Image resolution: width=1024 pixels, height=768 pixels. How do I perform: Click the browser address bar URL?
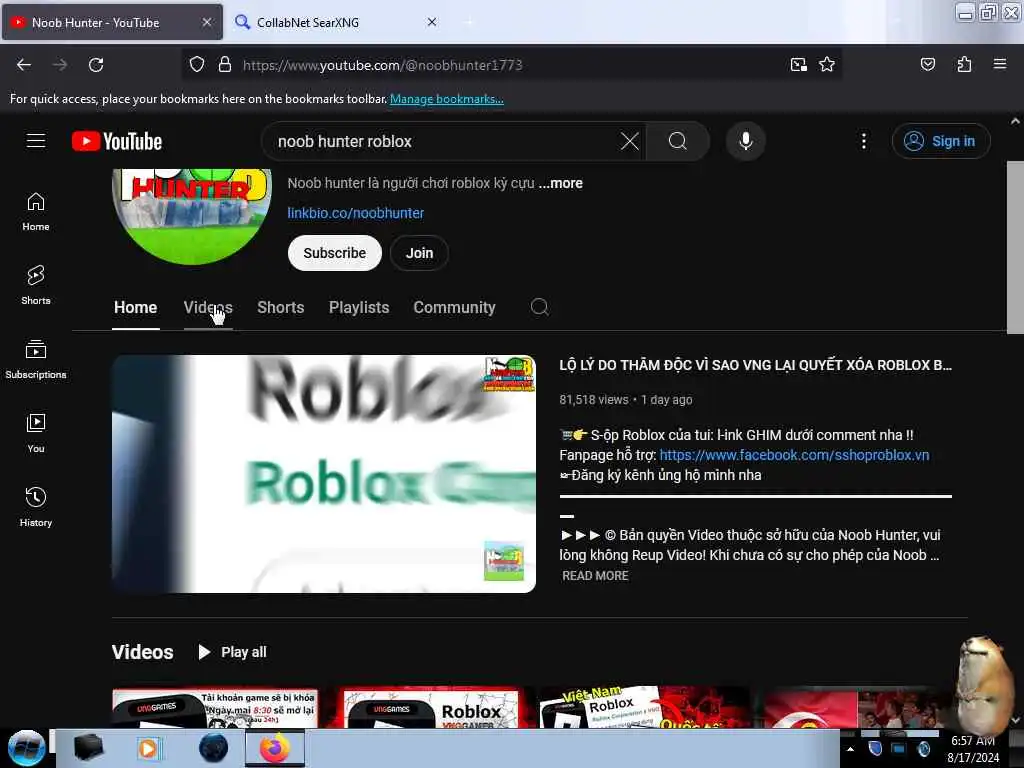click(x=383, y=65)
